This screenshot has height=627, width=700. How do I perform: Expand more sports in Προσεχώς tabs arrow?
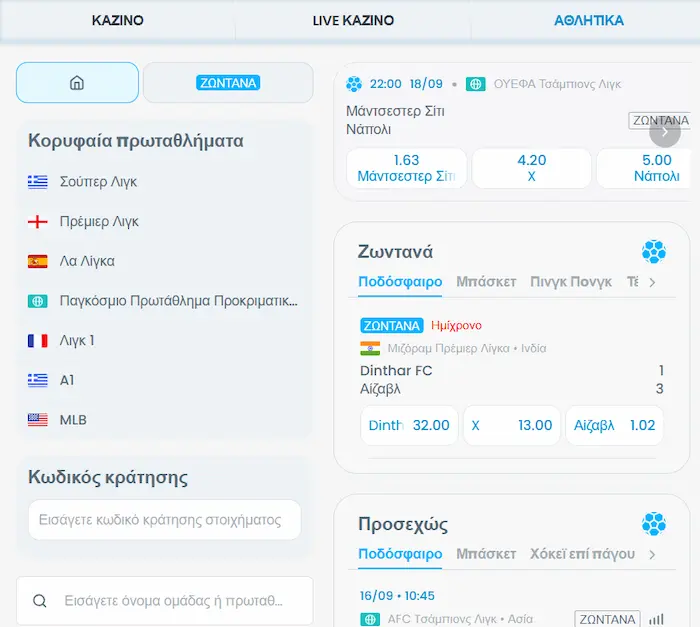tap(652, 554)
